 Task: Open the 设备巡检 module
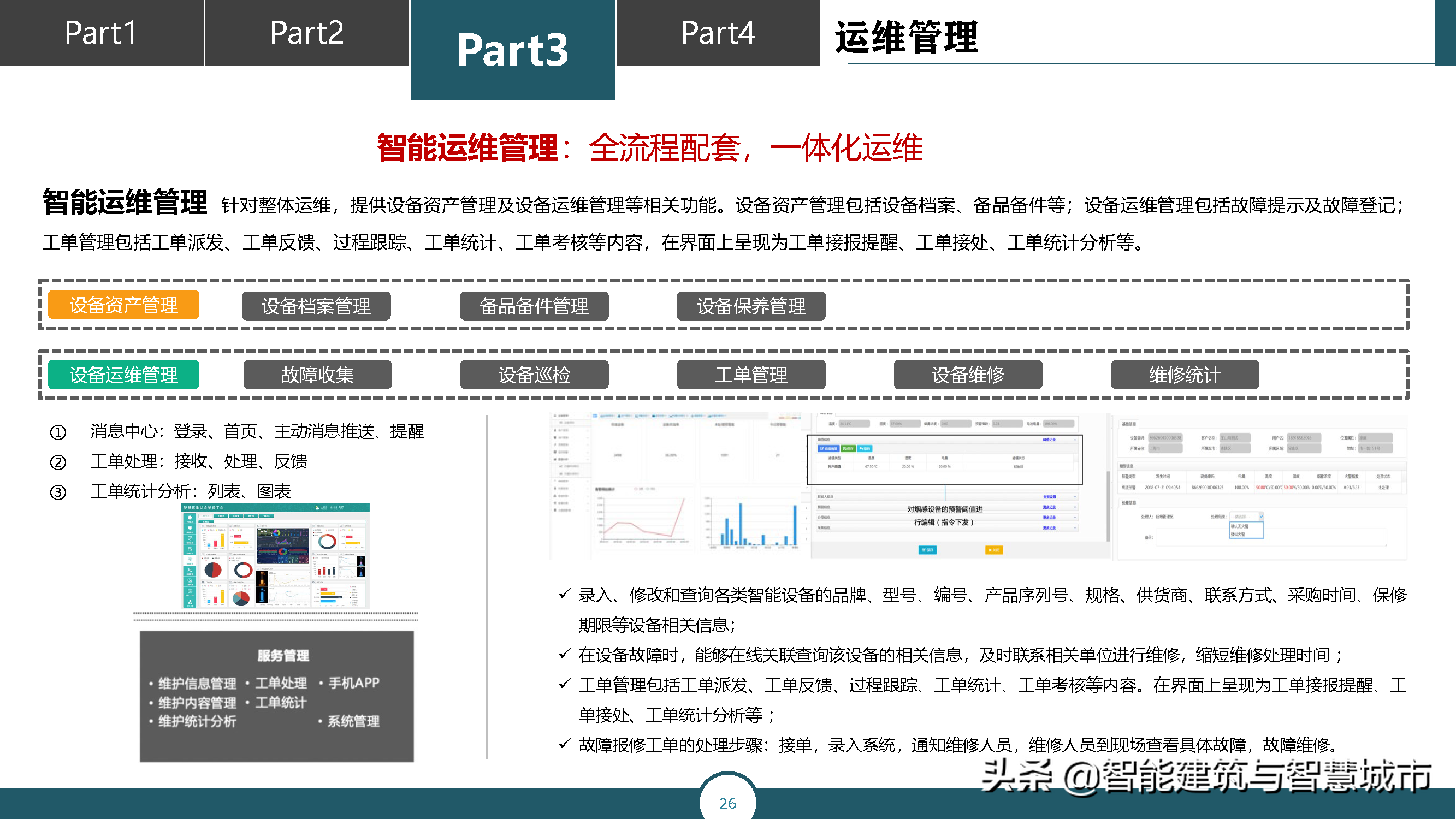pos(534,375)
